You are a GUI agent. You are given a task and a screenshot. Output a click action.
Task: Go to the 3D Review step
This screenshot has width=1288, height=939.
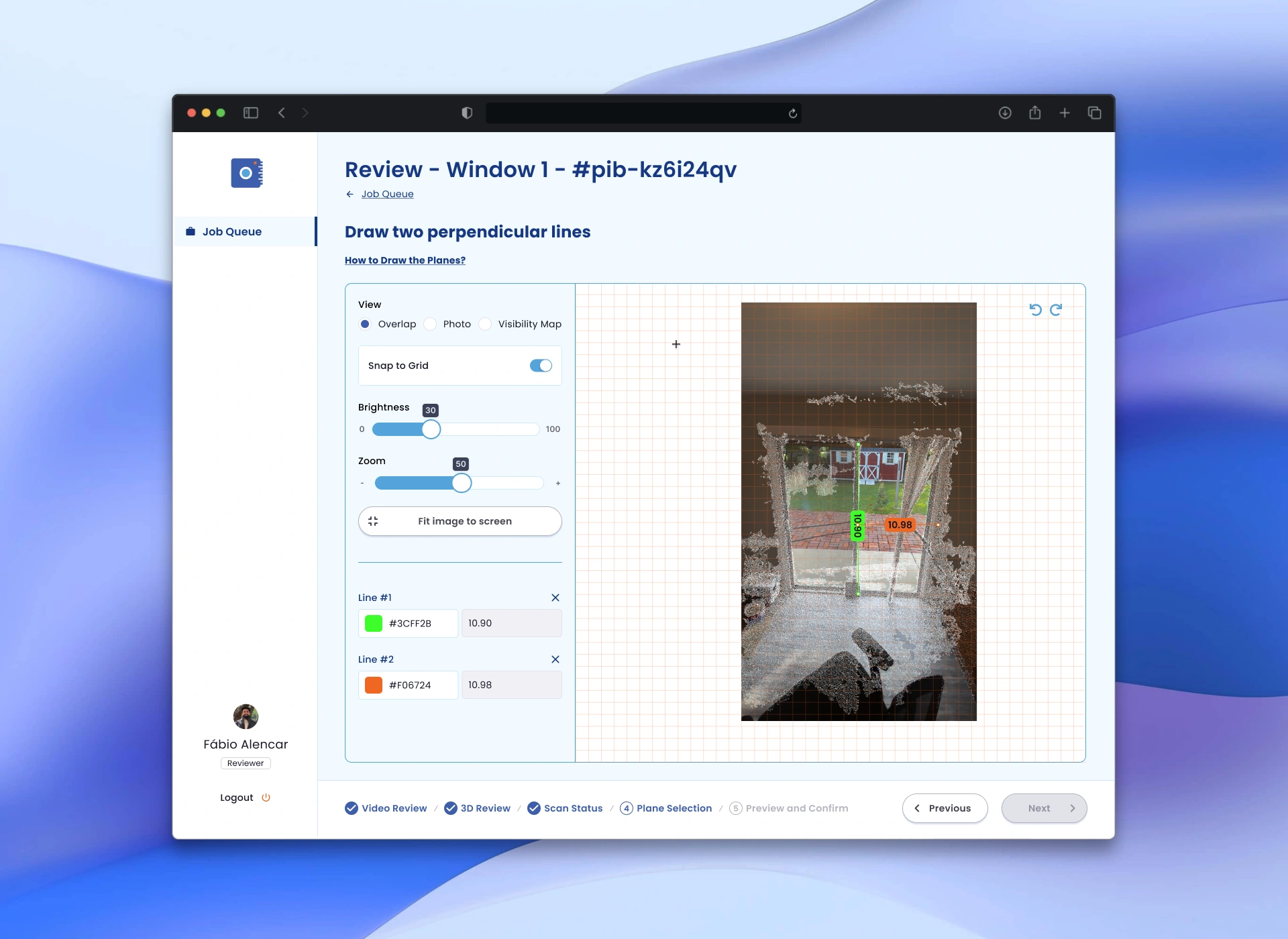(478, 808)
